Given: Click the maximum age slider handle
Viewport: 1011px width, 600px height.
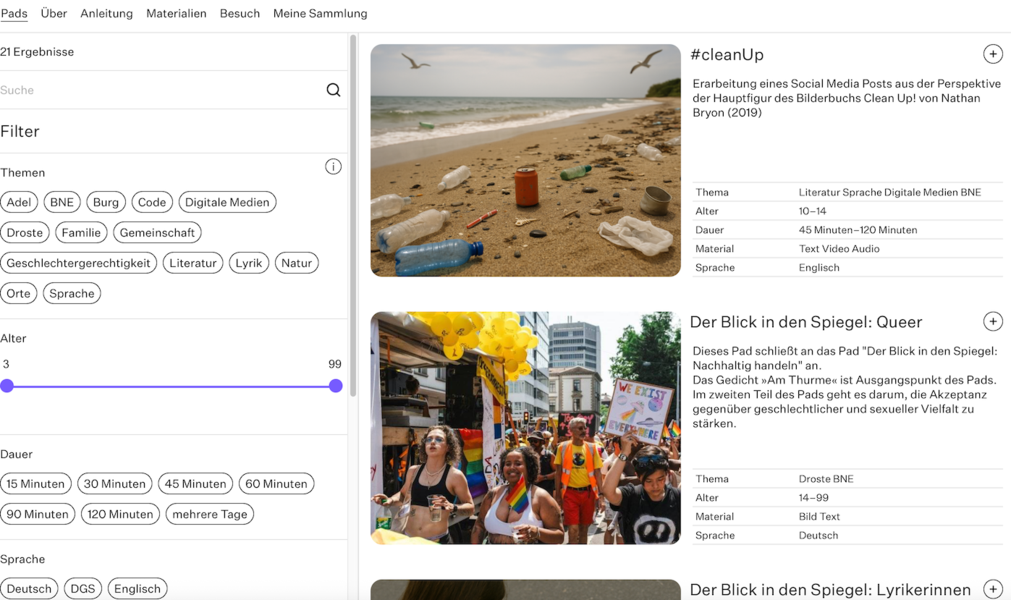Looking at the screenshot, I should 335,386.
